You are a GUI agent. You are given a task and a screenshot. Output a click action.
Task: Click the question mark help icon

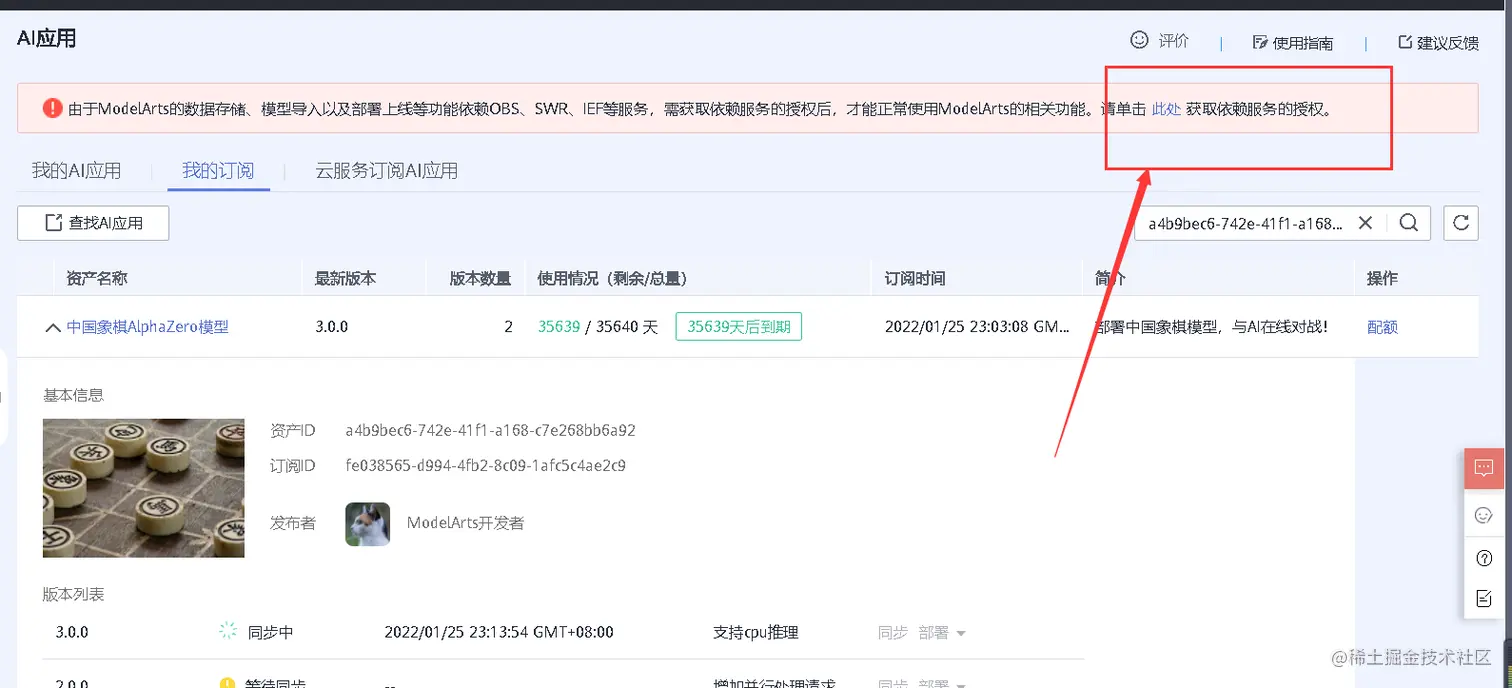[x=1484, y=557]
